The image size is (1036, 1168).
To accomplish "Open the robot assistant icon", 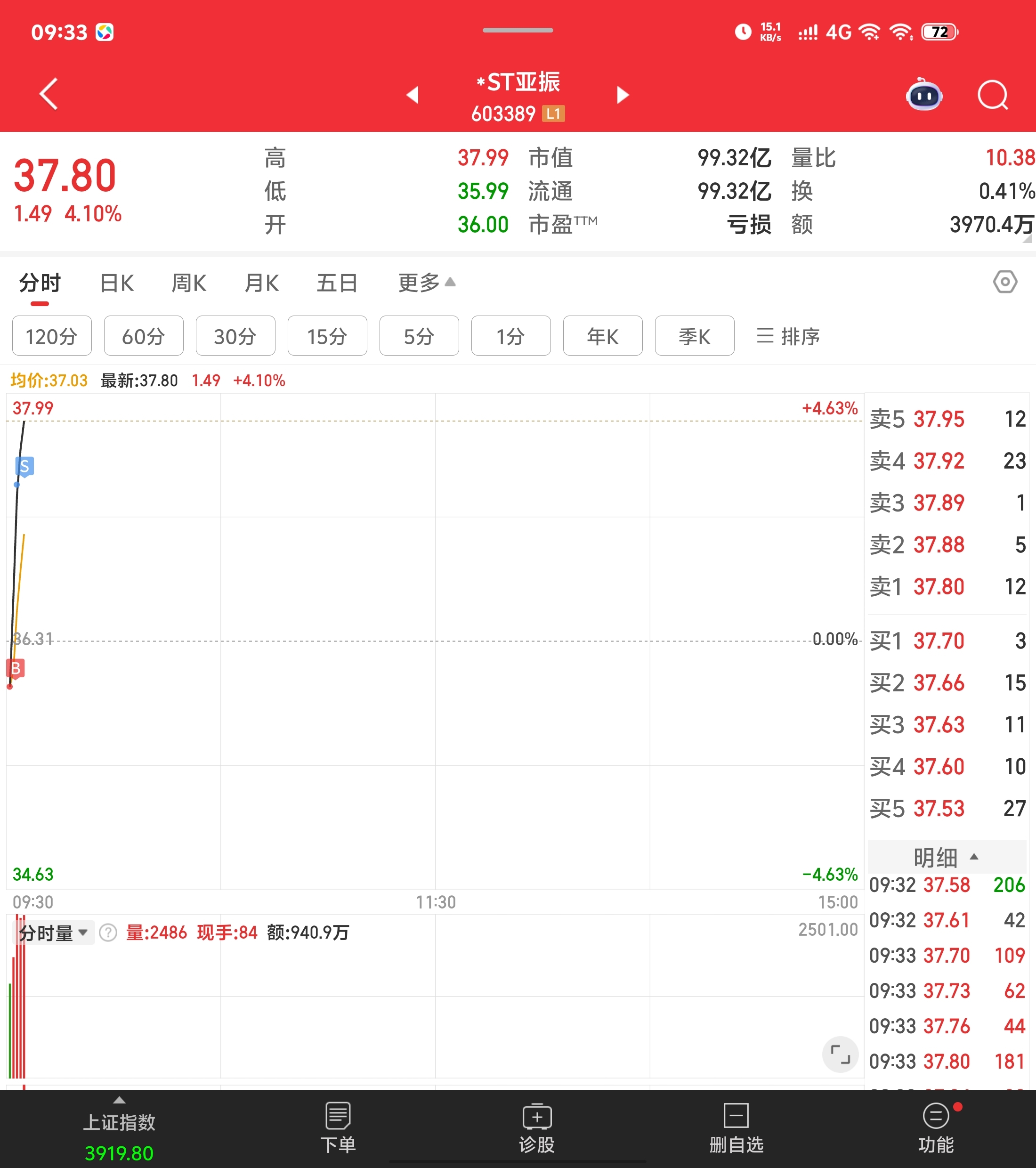I will coord(923,95).
